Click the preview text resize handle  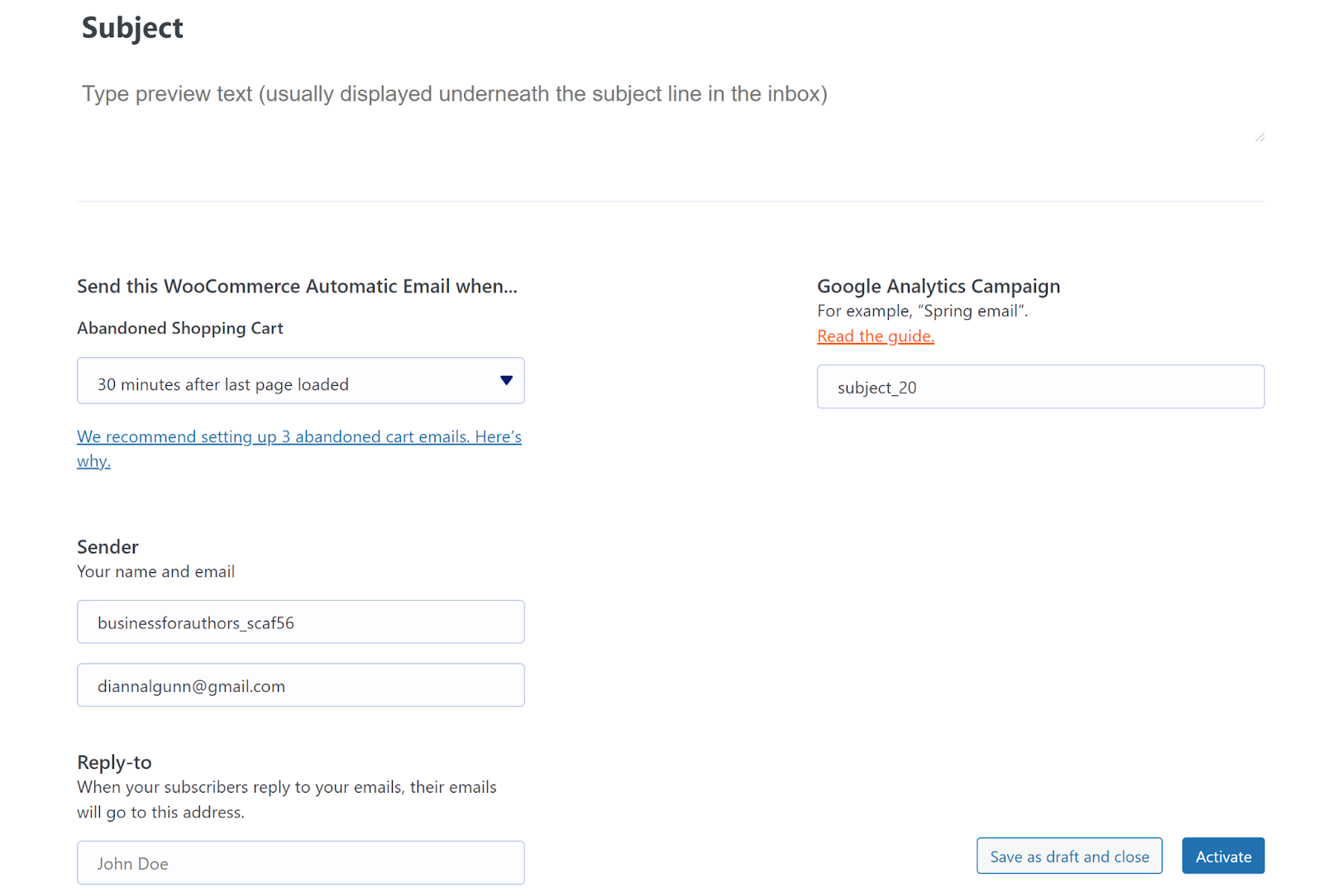tap(1259, 137)
